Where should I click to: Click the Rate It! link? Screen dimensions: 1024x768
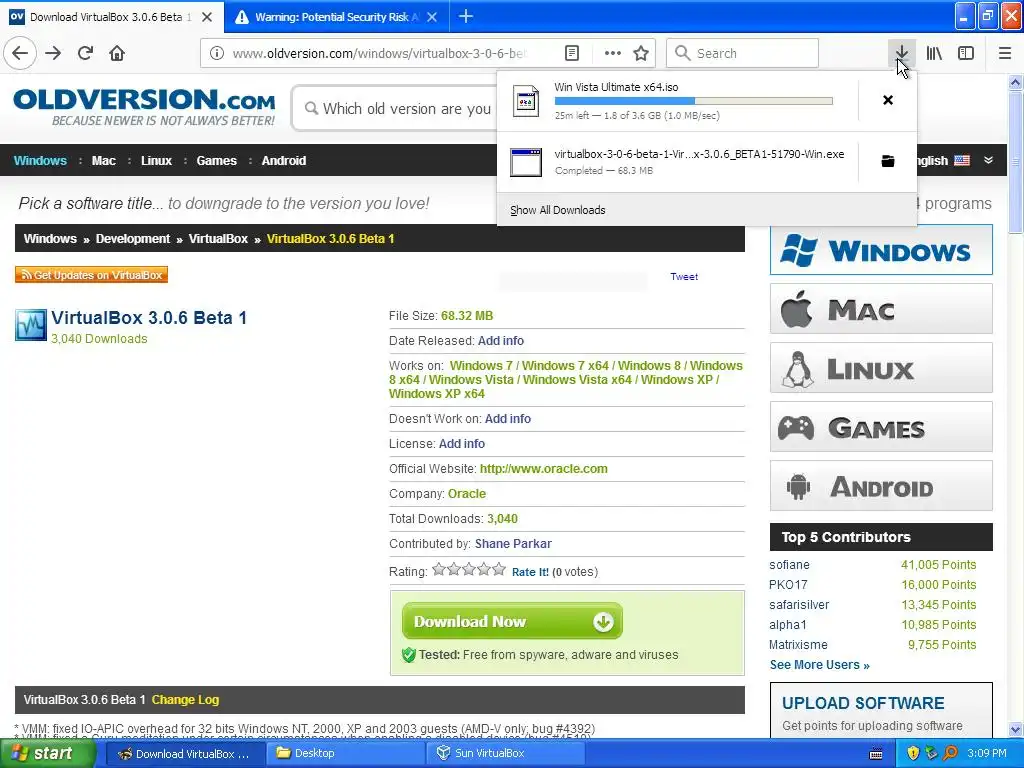point(530,571)
